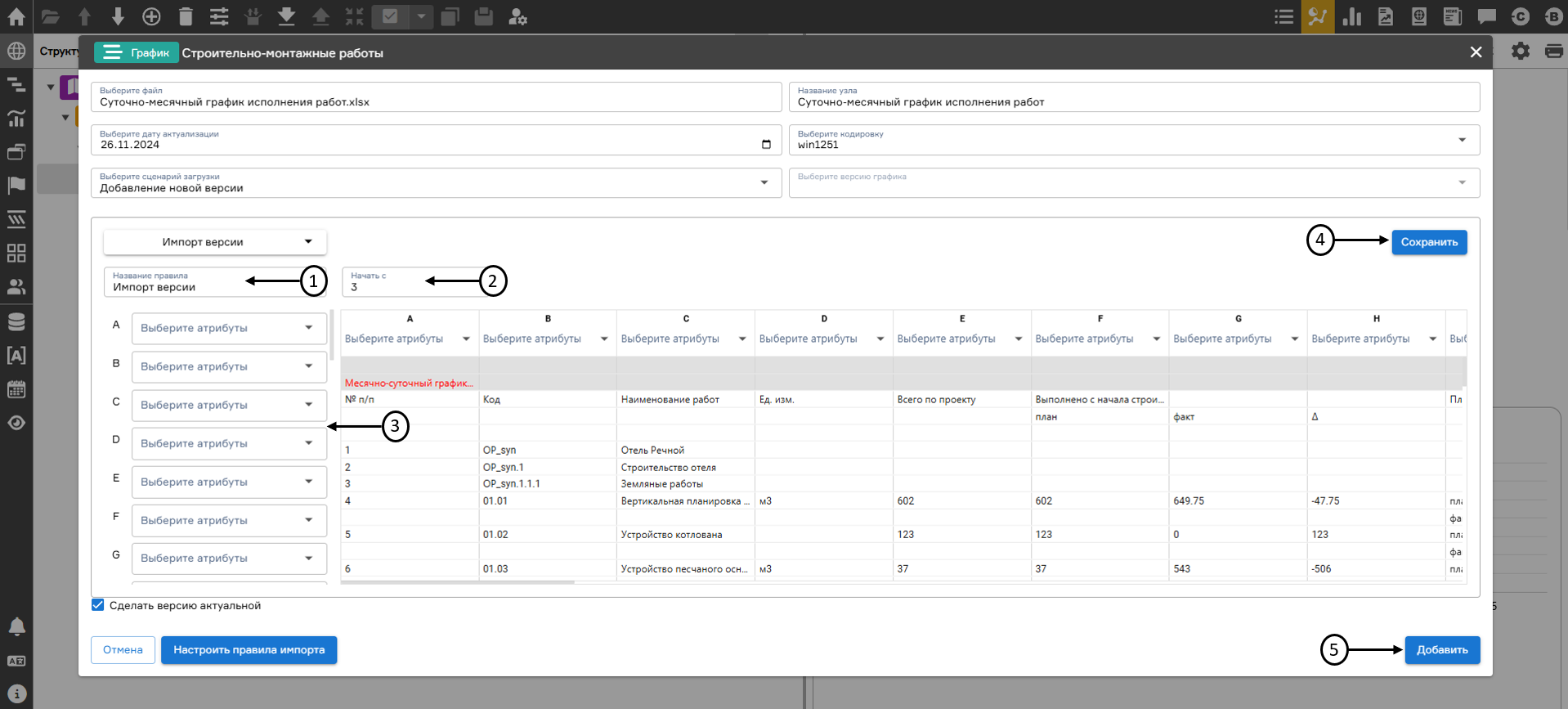Image resolution: width=1568 pixels, height=709 pixels.
Task: Open attribute dropdown for row A
Action: pos(229,328)
